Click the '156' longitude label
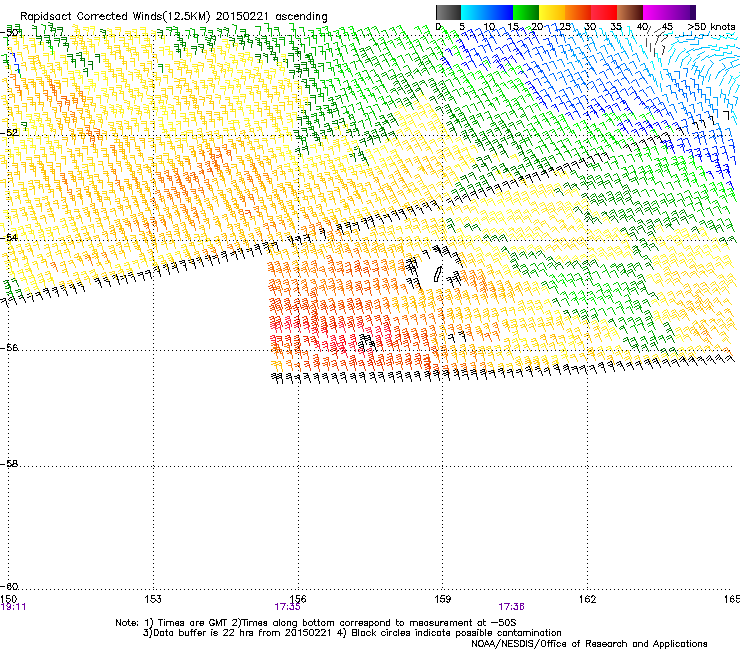The height and width of the screenshot is (650, 740). [x=298, y=599]
